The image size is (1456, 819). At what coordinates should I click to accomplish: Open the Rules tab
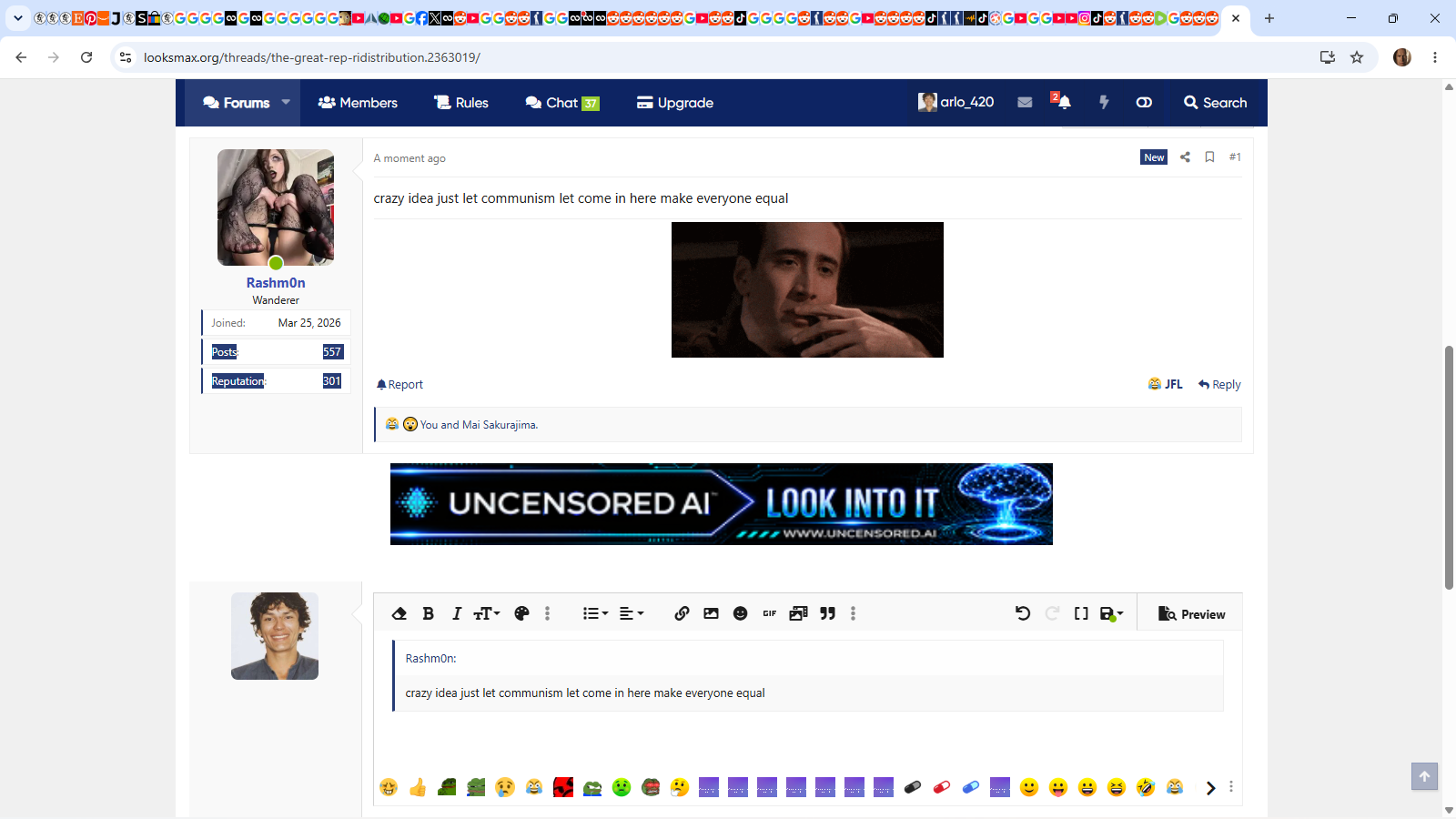(x=461, y=103)
